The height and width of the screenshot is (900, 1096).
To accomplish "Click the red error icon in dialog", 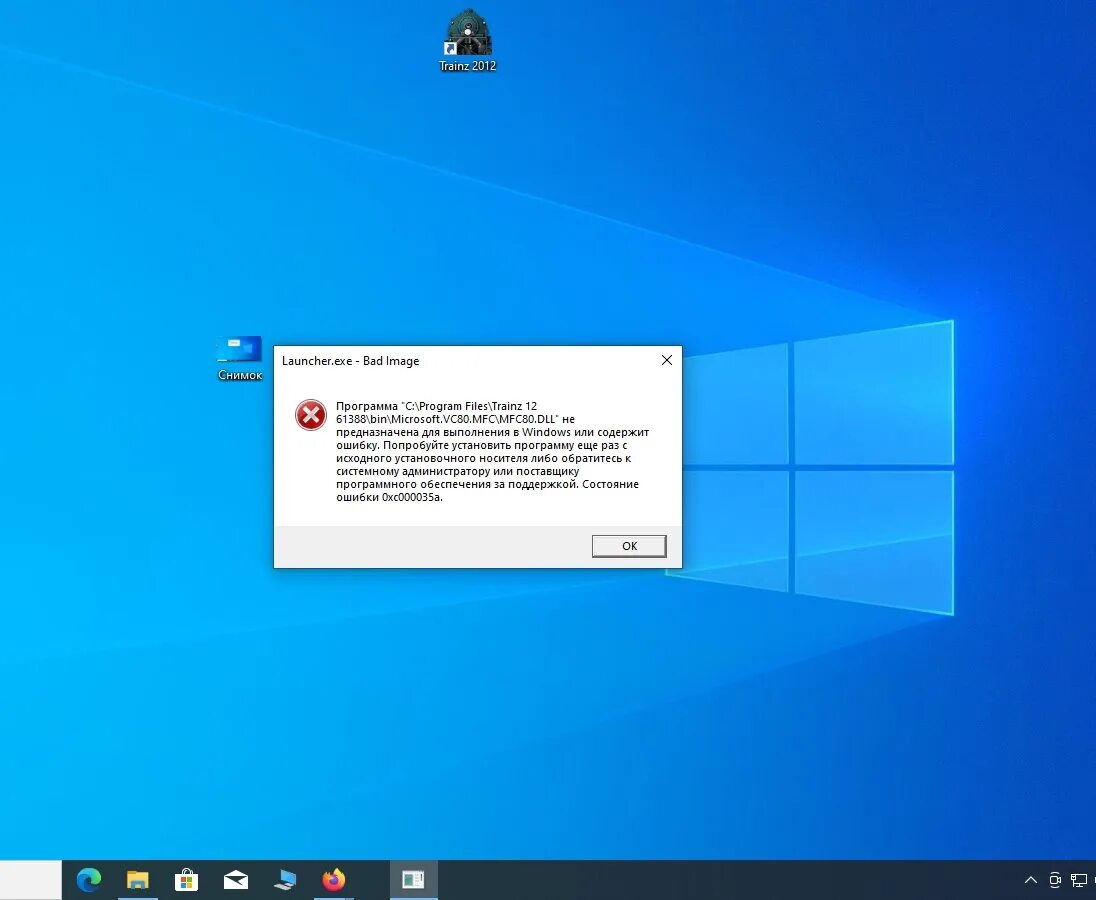I will tap(310, 415).
